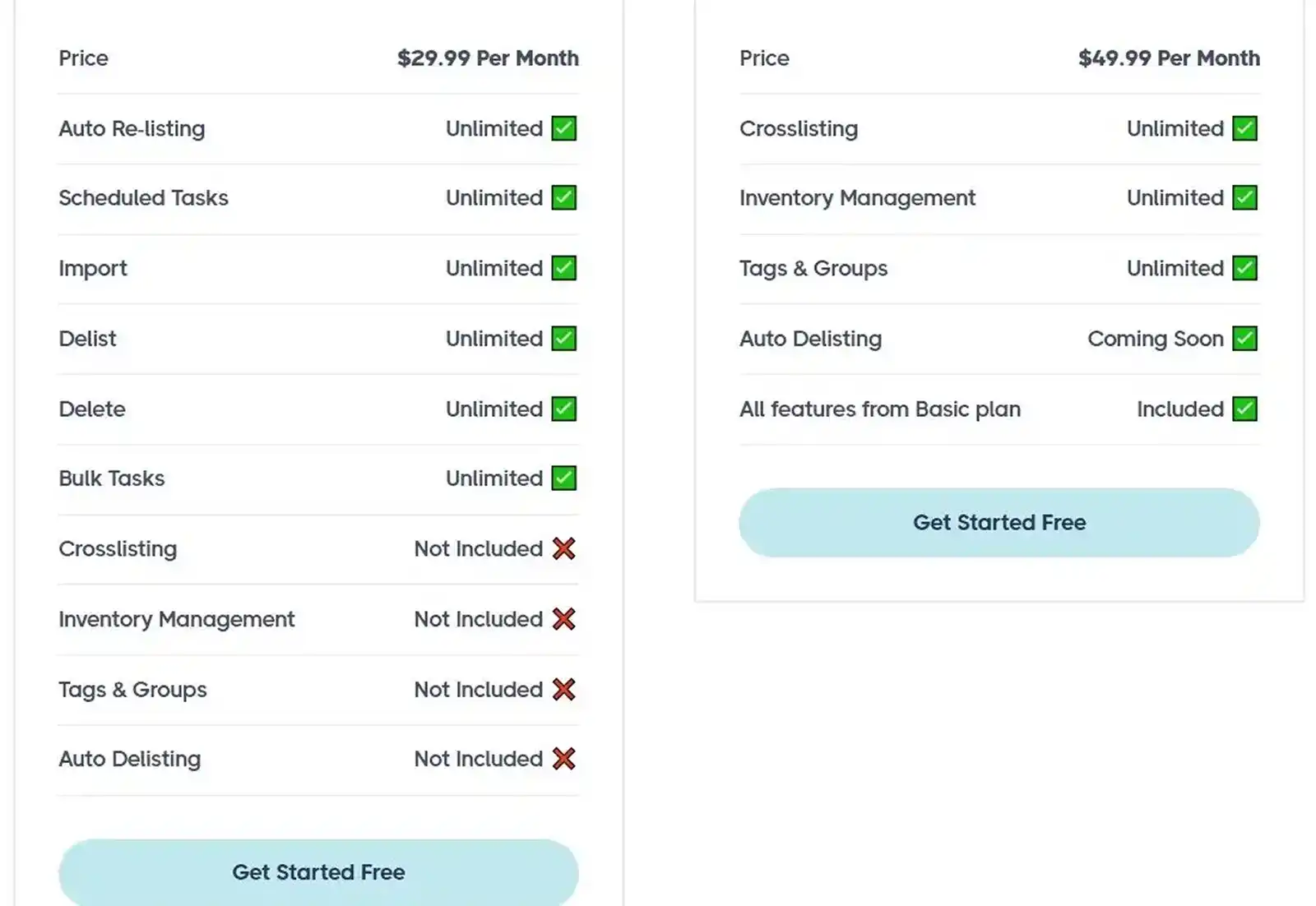The height and width of the screenshot is (906, 1316).
Task: Select the $29.99 Per Month price label
Action: tap(489, 58)
